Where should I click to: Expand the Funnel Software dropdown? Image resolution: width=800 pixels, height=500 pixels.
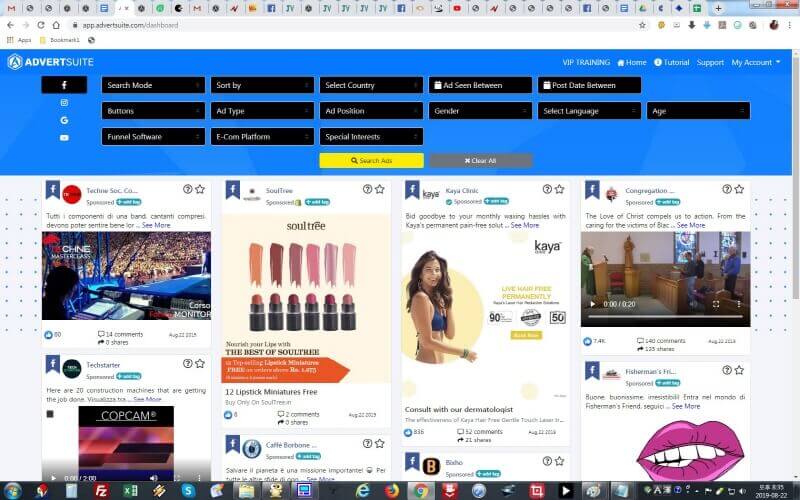pos(153,137)
